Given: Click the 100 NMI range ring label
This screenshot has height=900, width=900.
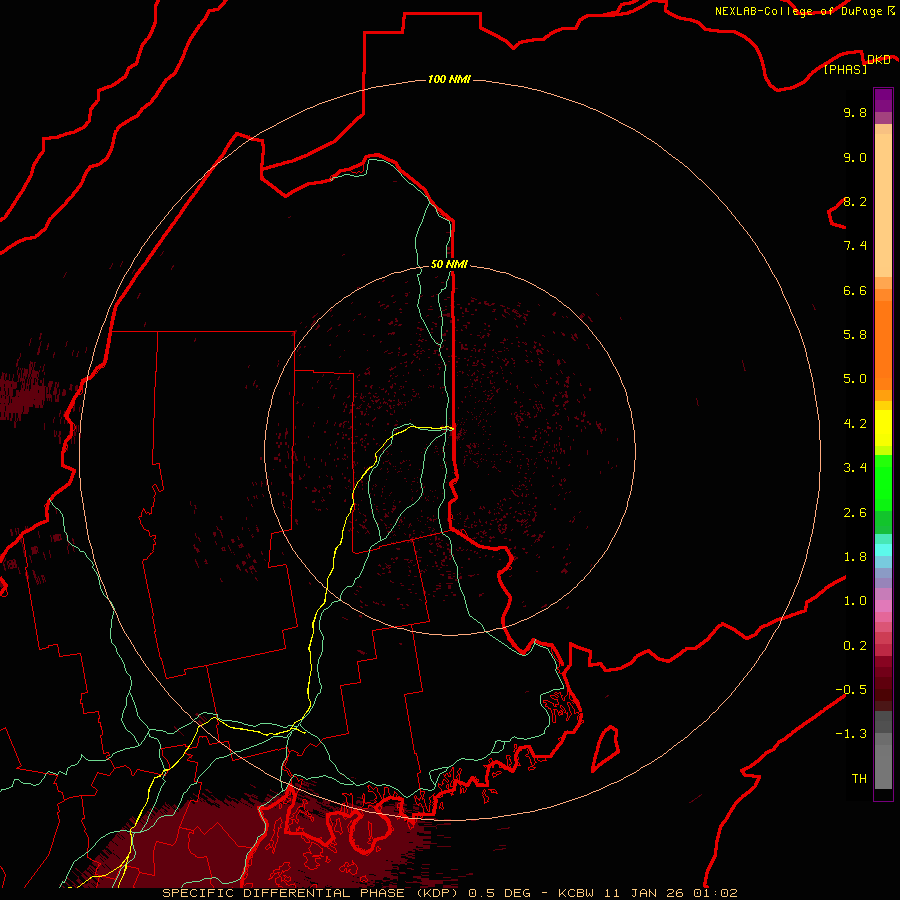Looking at the screenshot, I should (449, 79).
